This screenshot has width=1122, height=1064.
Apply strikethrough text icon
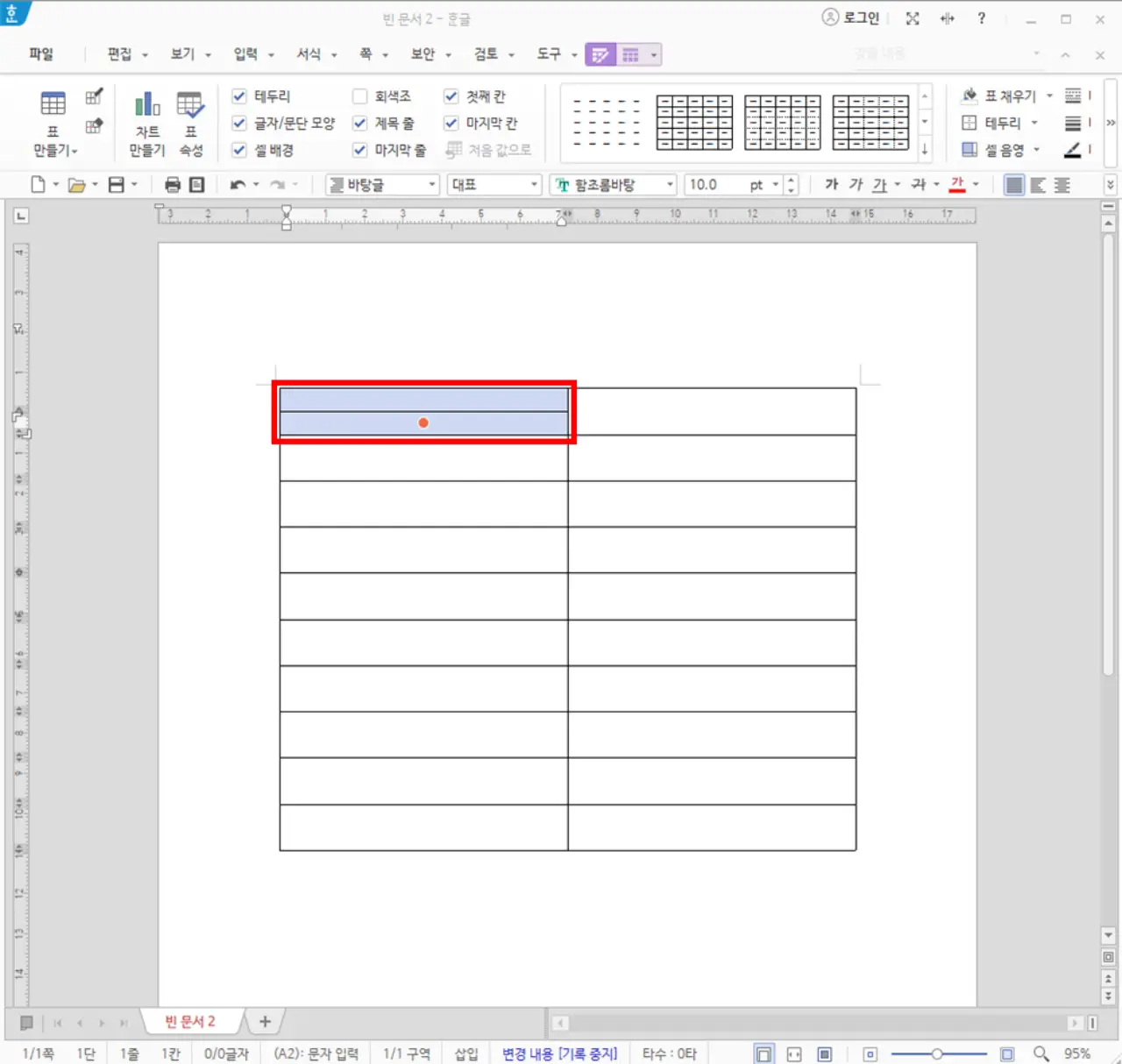918,184
